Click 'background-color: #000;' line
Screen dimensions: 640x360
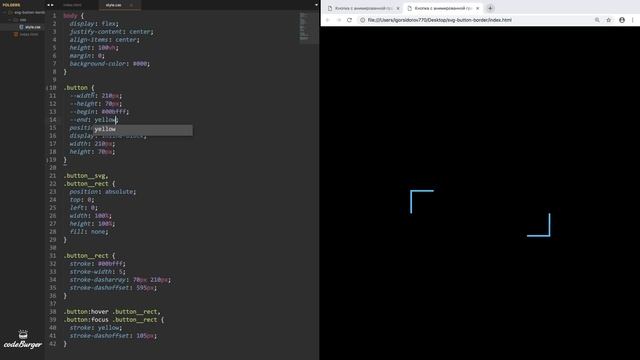coord(109,64)
